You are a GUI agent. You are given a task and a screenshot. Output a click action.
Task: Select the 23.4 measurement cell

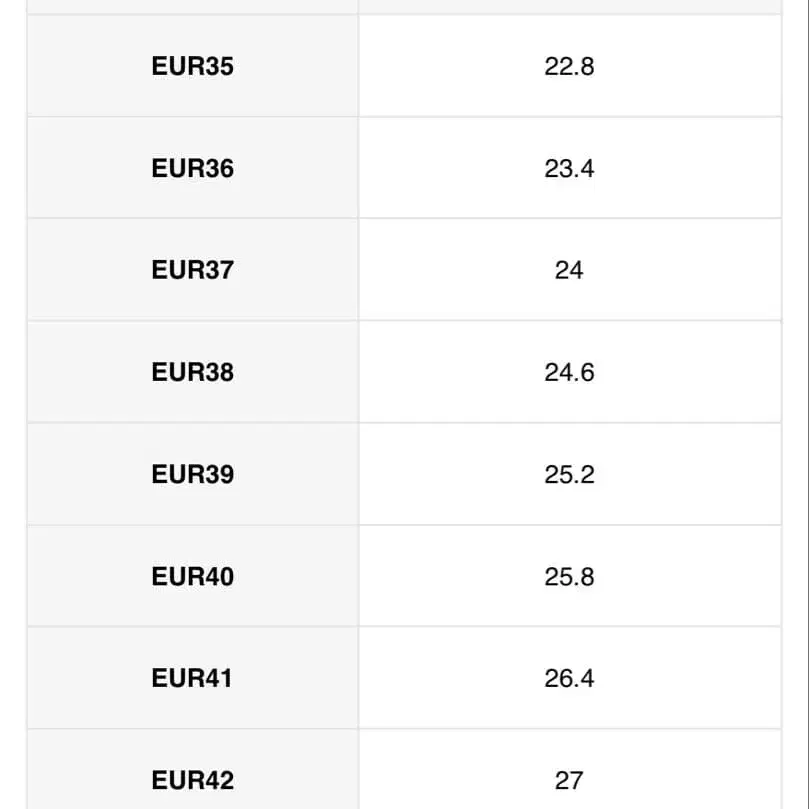coord(569,168)
